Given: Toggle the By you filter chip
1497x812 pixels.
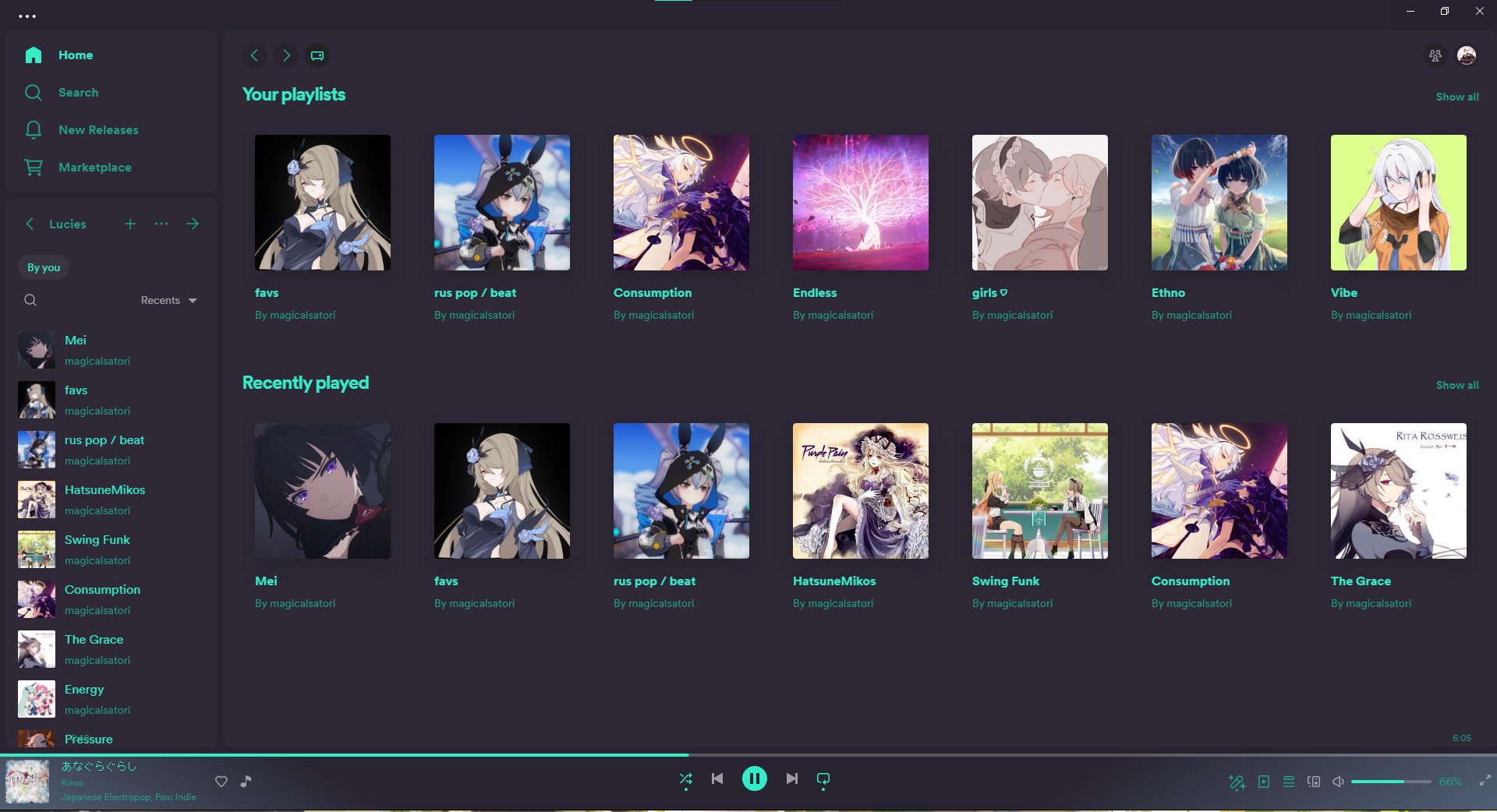Looking at the screenshot, I should pyautogui.click(x=43, y=267).
